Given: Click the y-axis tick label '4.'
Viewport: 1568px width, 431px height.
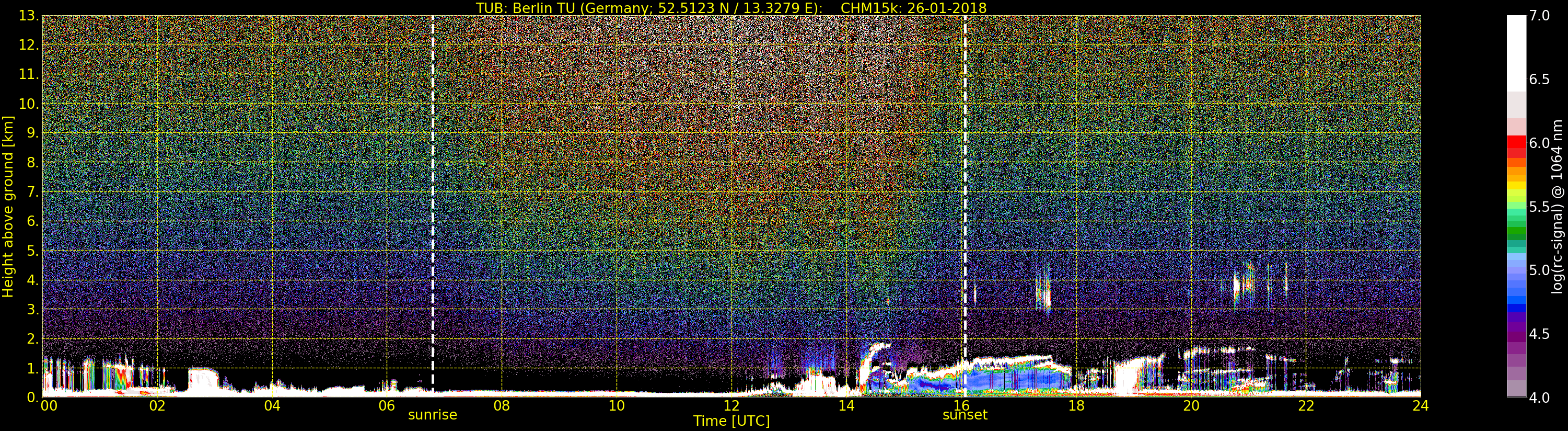Looking at the screenshot, I should pyautogui.click(x=33, y=280).
